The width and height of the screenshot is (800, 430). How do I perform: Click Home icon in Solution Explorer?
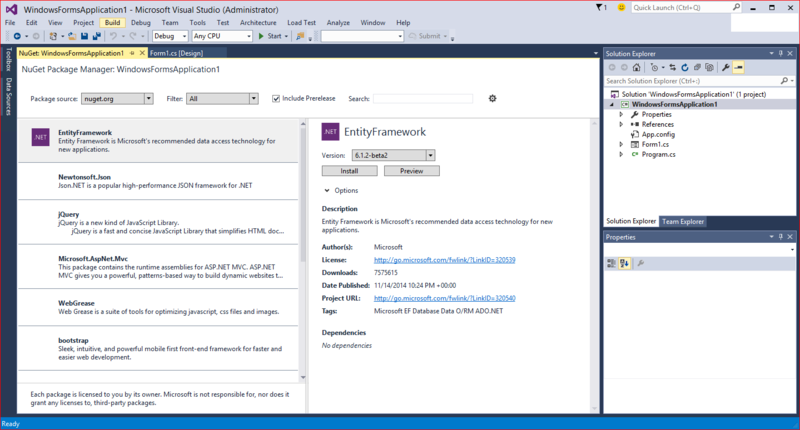coord(636,67)
